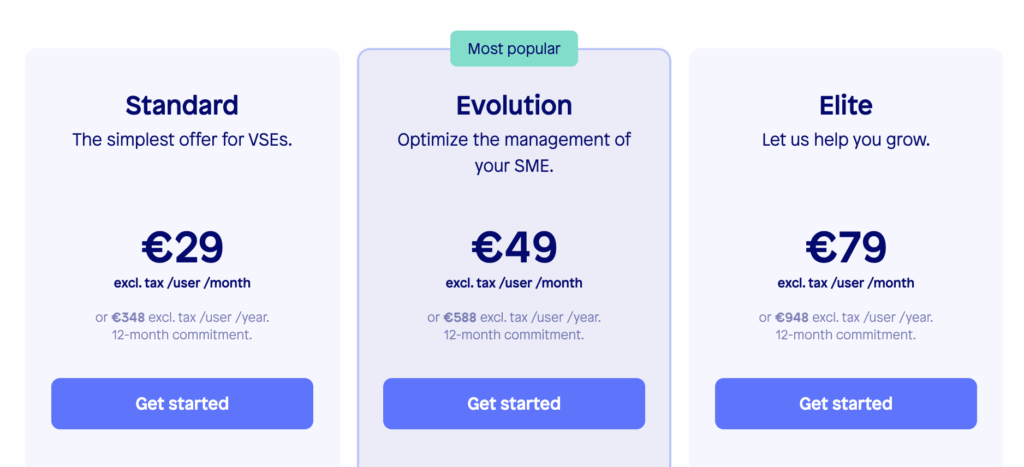
Task: Click Get started under Standard plan
Action: (182, 404)
